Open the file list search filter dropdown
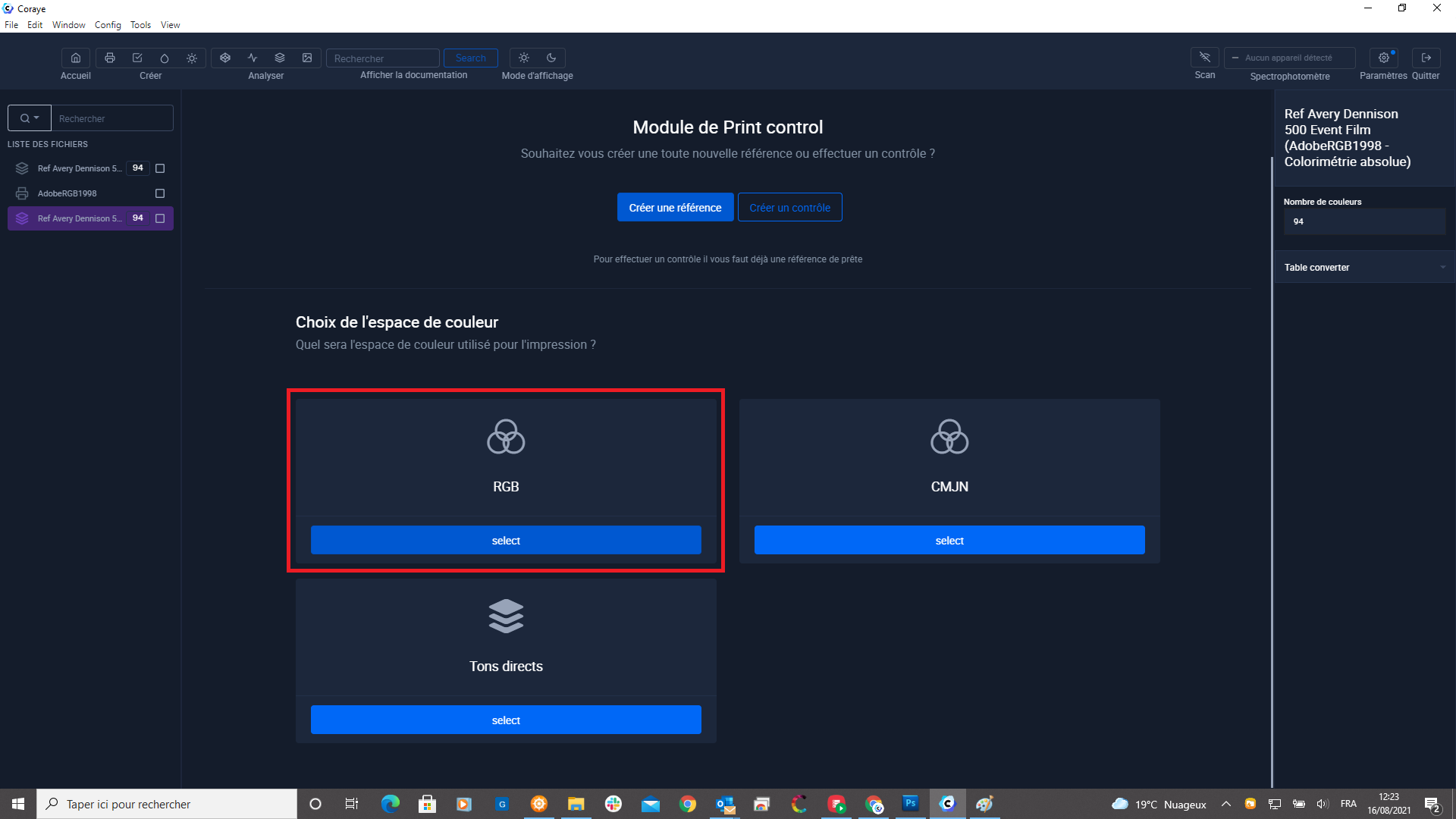 pos(30,118)
